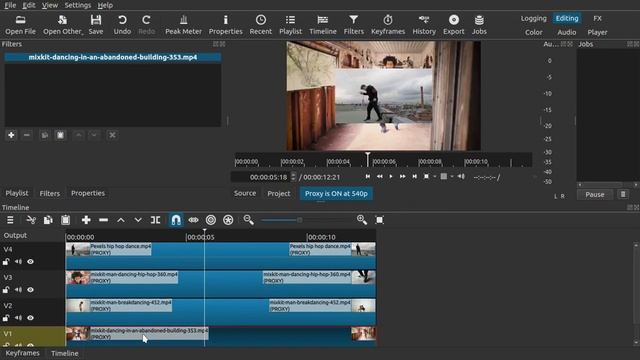Hide track V3 with eye icon
Viewport: 640px width, 360px height.
[31, 290]
